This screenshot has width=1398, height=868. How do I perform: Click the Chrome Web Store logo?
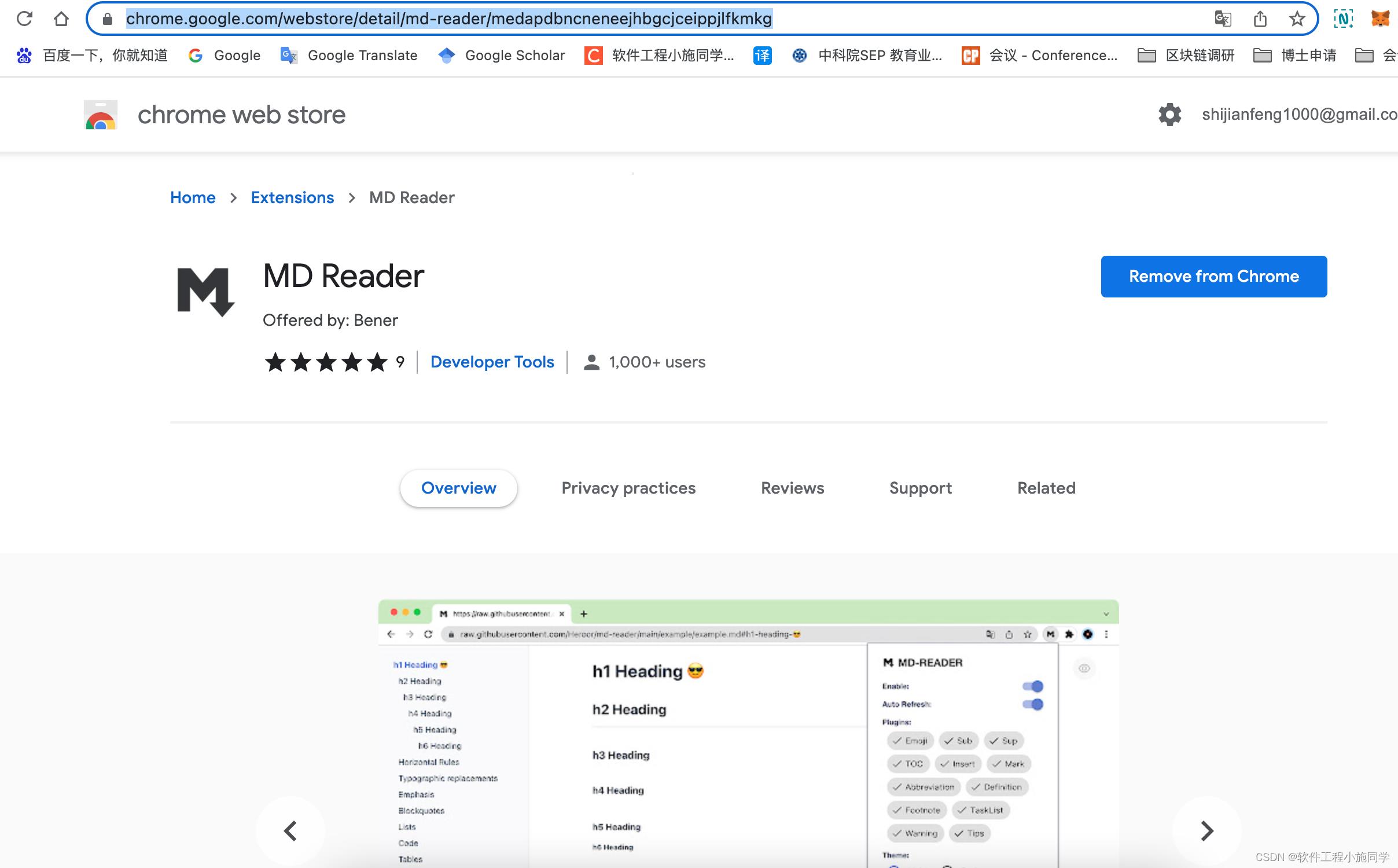101,115
